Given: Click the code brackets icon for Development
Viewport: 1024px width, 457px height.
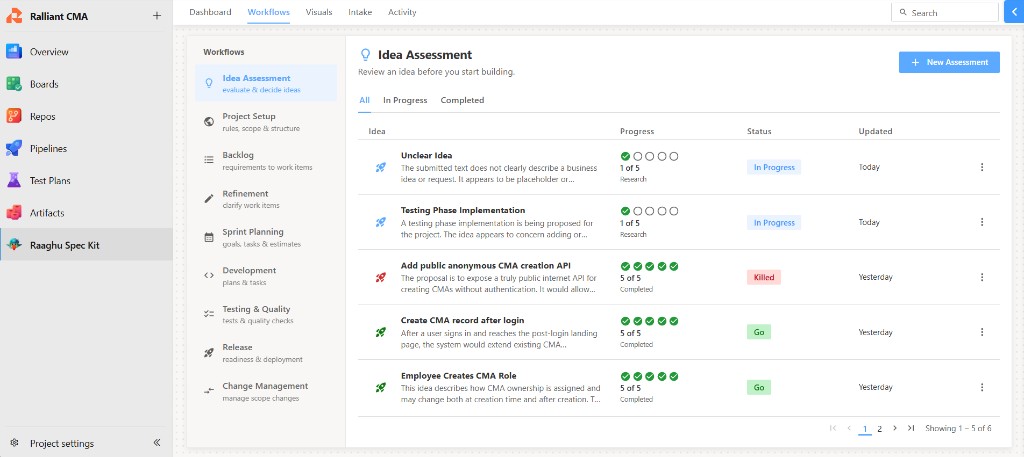Looking at the screenshot, I should 209,276.
